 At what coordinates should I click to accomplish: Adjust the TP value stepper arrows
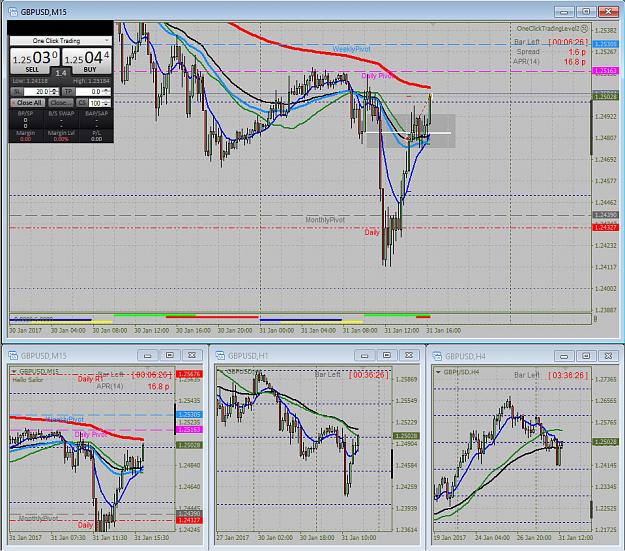(x=106, y=92)
